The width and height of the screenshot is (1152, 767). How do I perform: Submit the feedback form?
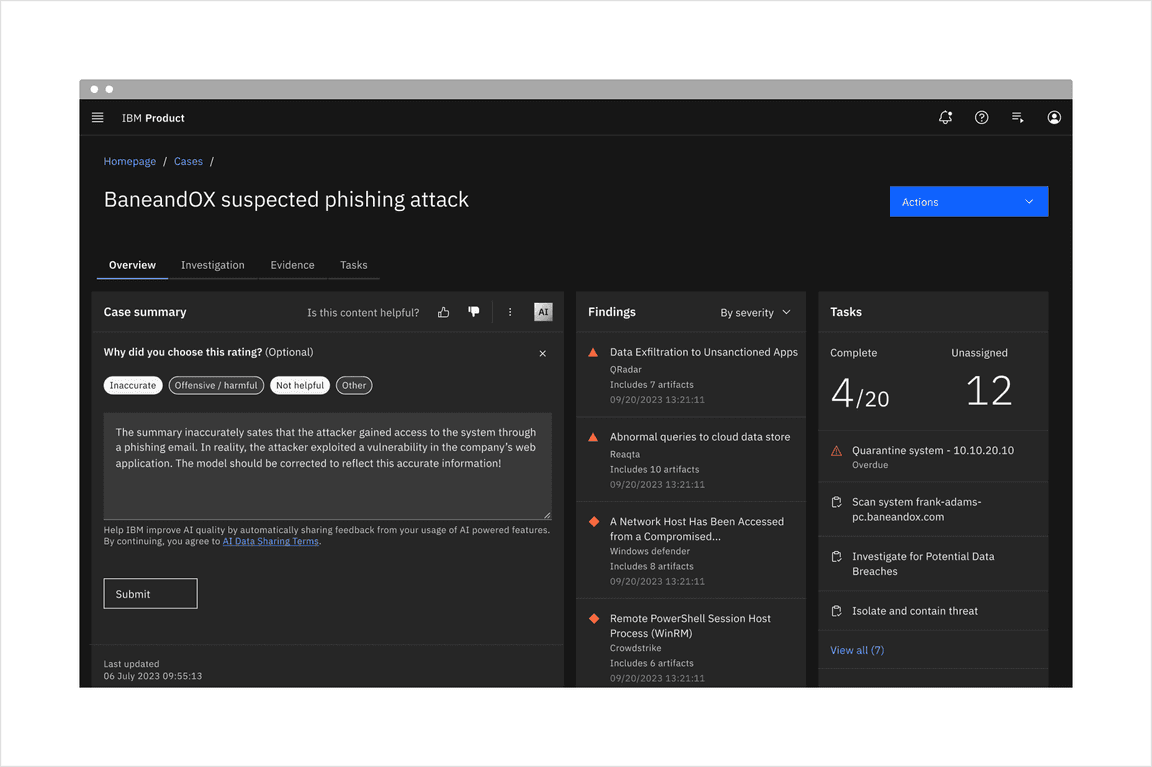[150, 594]
